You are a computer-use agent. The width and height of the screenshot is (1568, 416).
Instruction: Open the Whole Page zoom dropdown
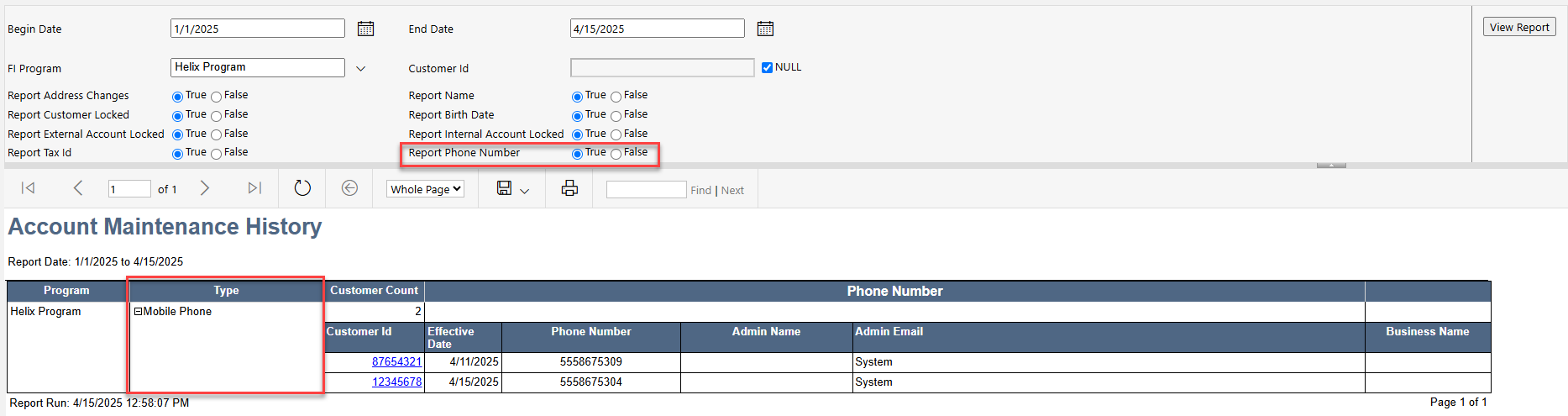point(426,189)
